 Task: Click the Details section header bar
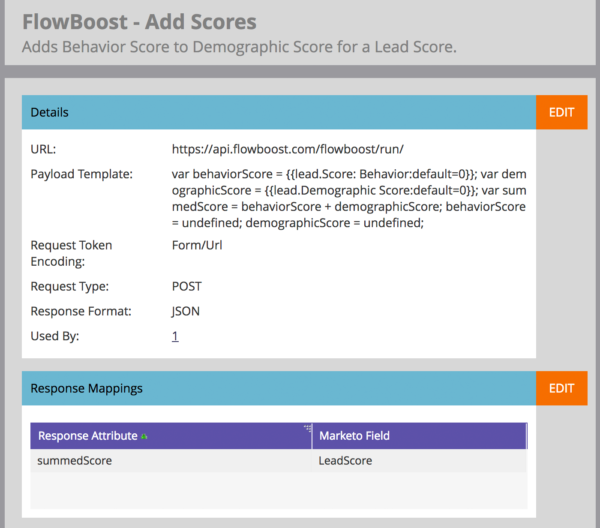point(279,112)
